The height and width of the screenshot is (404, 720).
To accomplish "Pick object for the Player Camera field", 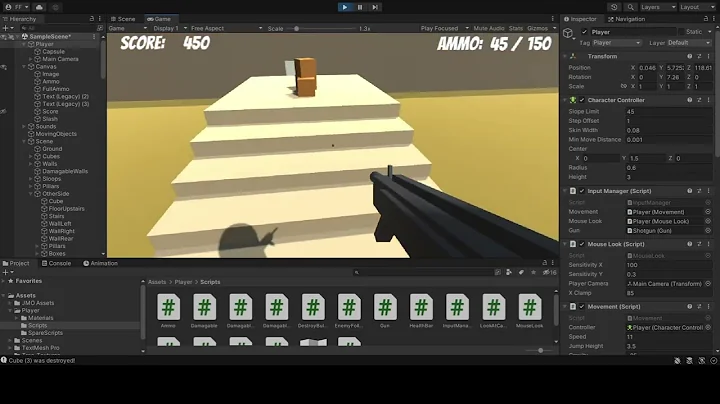I will coord(708,284).
